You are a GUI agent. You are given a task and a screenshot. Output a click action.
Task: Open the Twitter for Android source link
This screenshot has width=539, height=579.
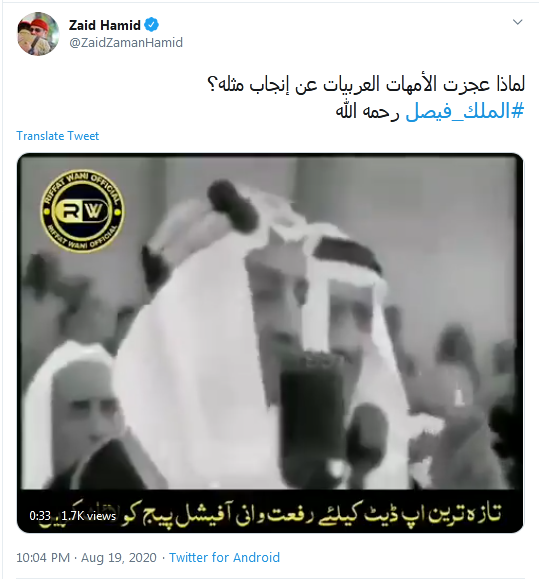pos(224,557)
